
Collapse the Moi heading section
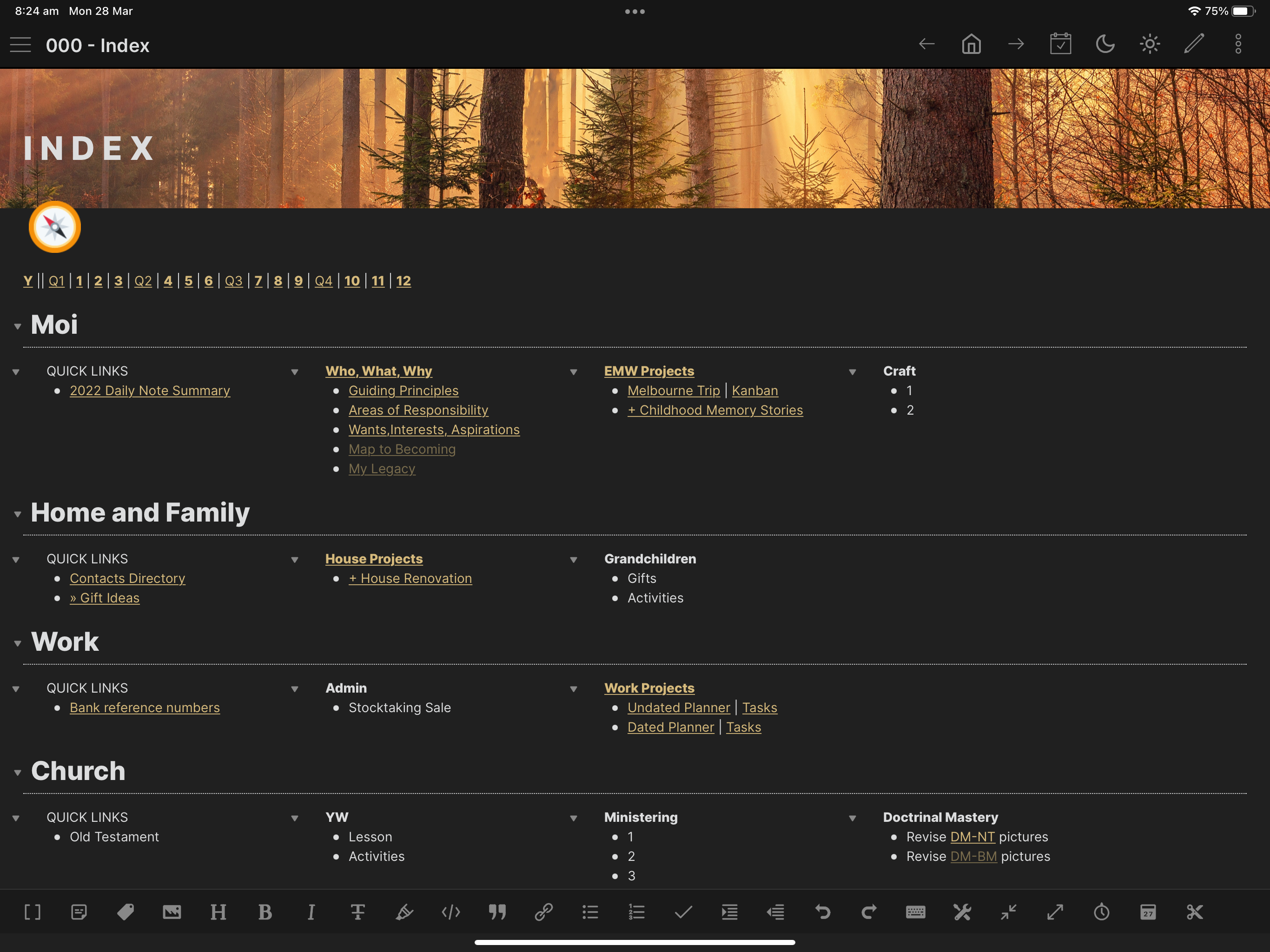(18, 326)
